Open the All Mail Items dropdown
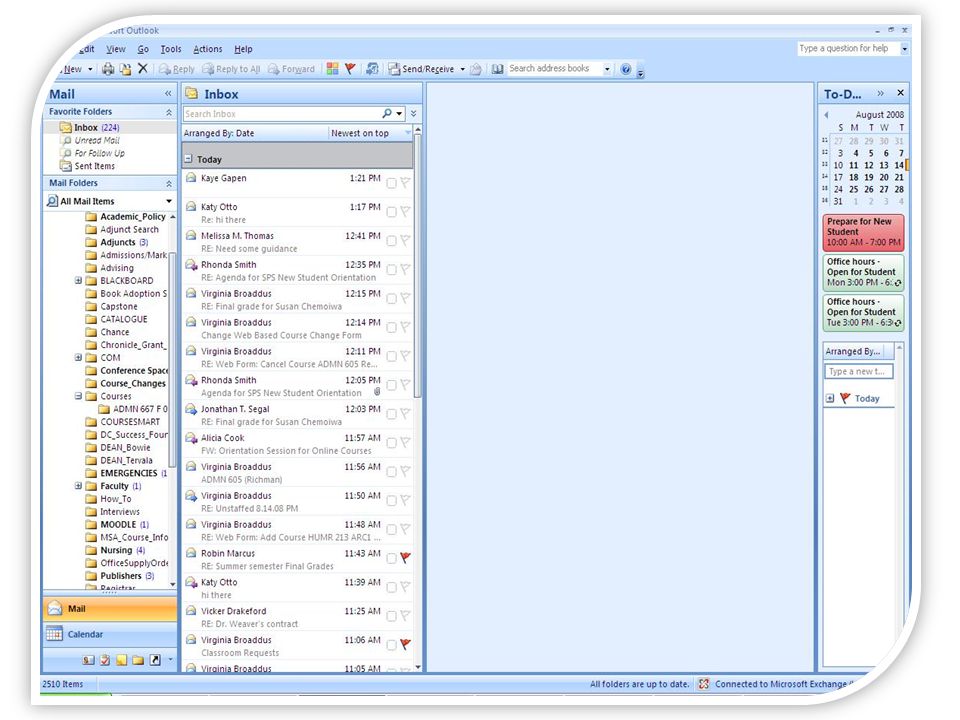 coord(169,201)
